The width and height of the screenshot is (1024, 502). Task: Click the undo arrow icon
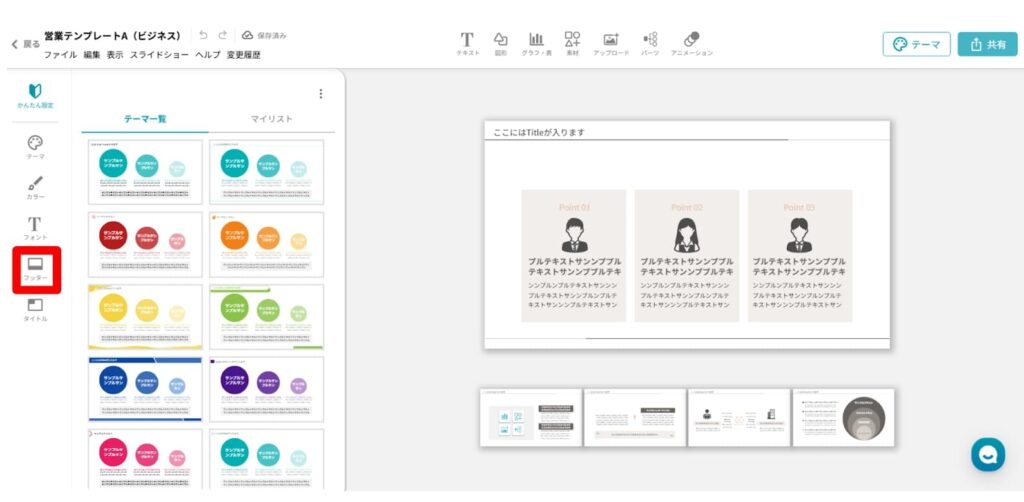coord(204,35)
